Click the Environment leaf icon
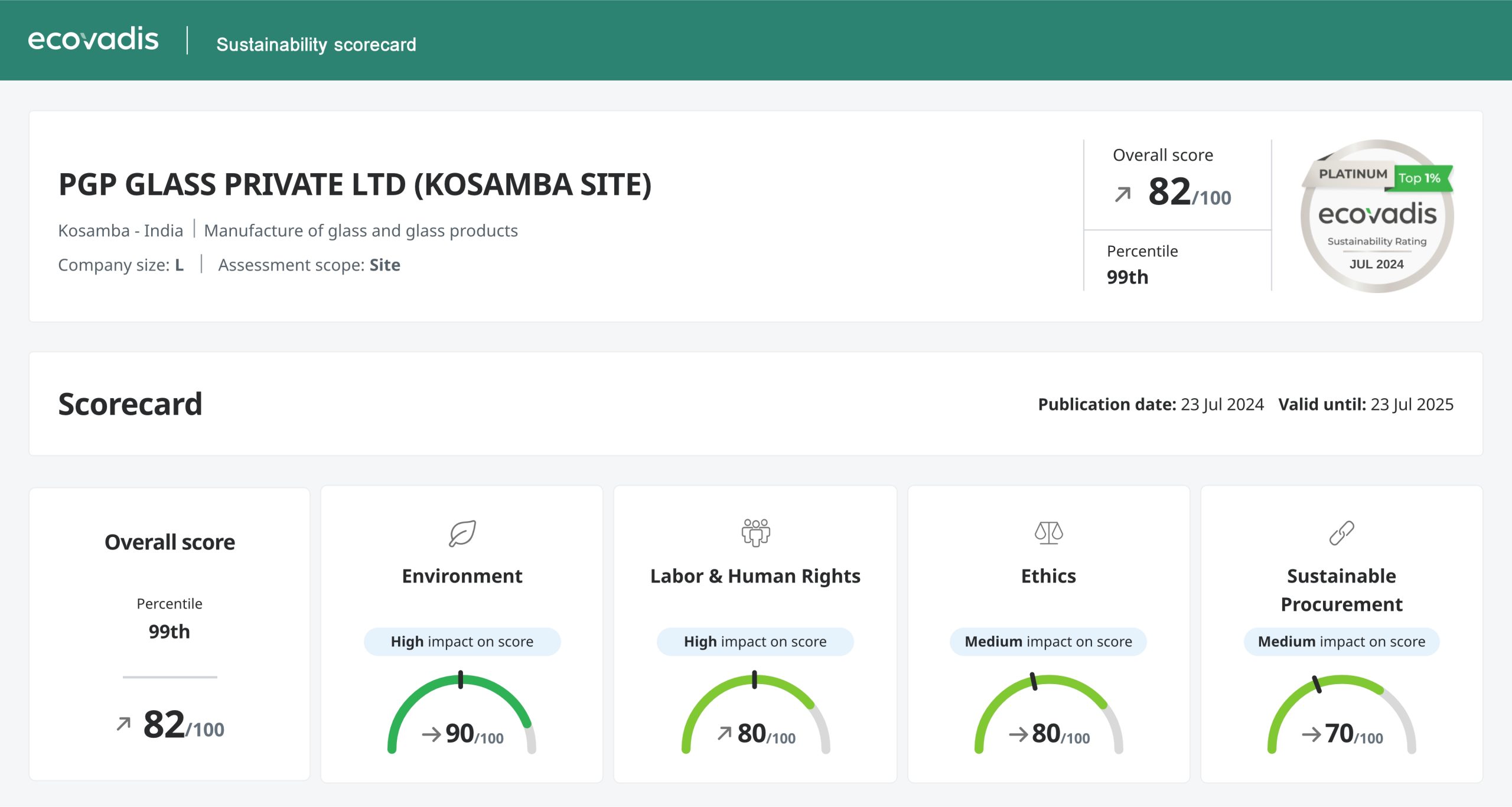This screenshot has width=1512, height=807. [x=462, y=533]
